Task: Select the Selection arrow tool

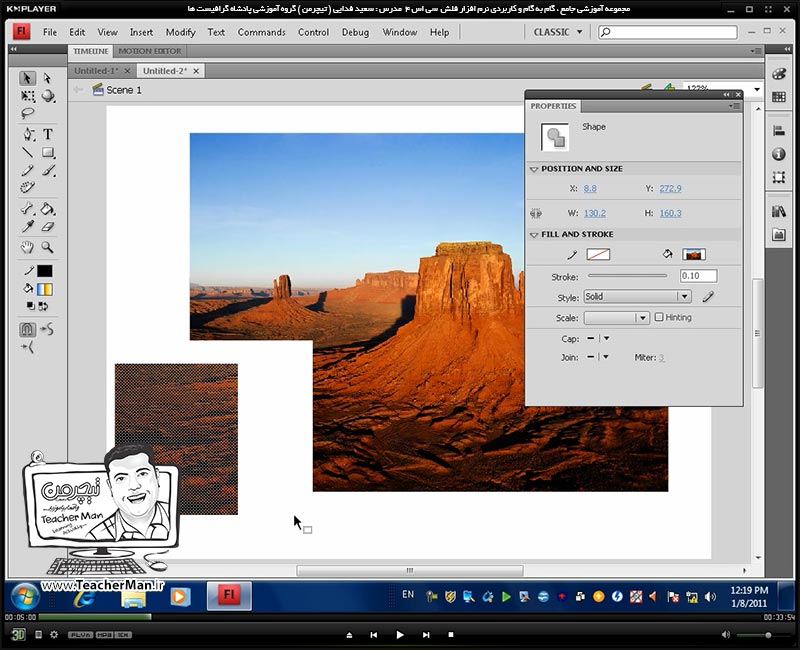Action: [28, 78]
